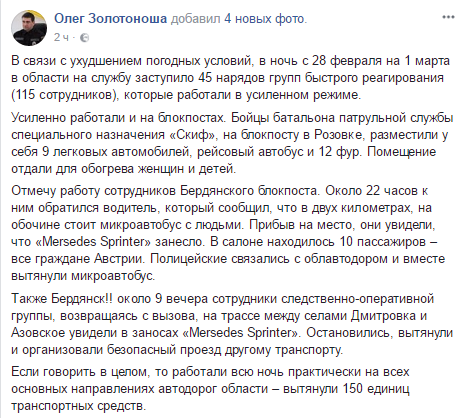Click the word "добавил" in post header
The height and width of the screenshot is (418, 457).
(x=195, y=19)
